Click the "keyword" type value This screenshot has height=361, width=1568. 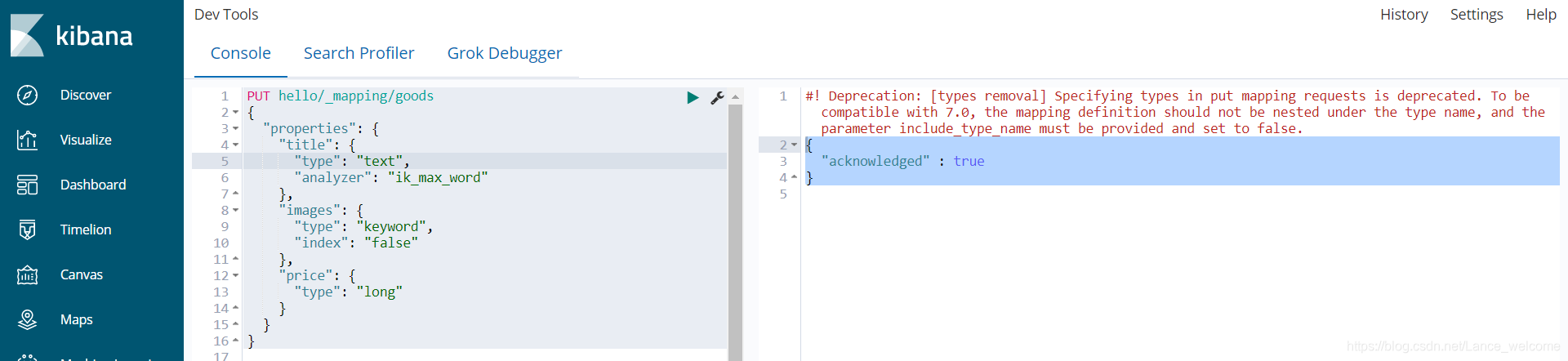pos(390,227)
